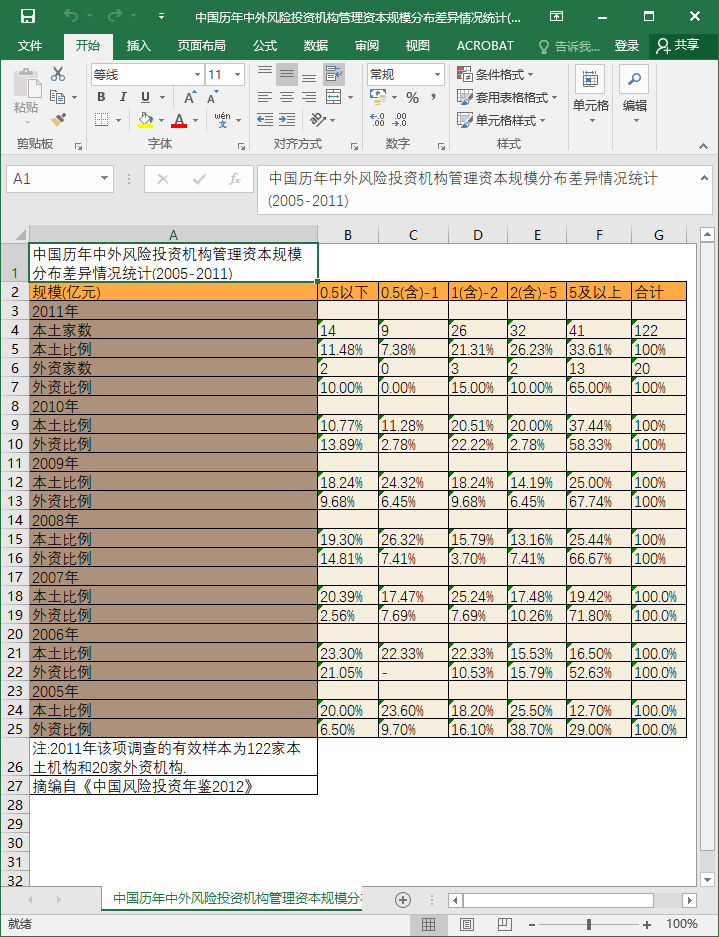The width and height of the screenshot is (719, 937).
Task: Toggle Bold formatting
Action: pyautogui.click(x=102, y=97)
